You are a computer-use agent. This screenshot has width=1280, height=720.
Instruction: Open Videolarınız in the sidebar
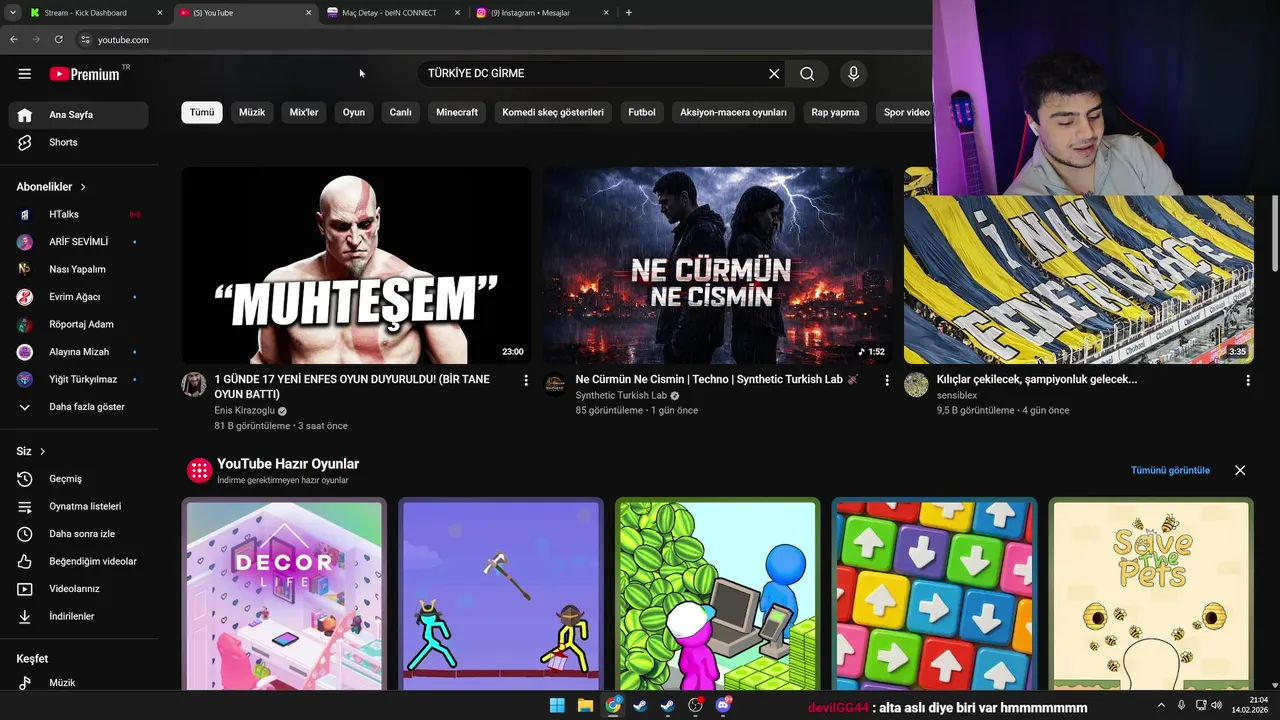pos(78,589)
